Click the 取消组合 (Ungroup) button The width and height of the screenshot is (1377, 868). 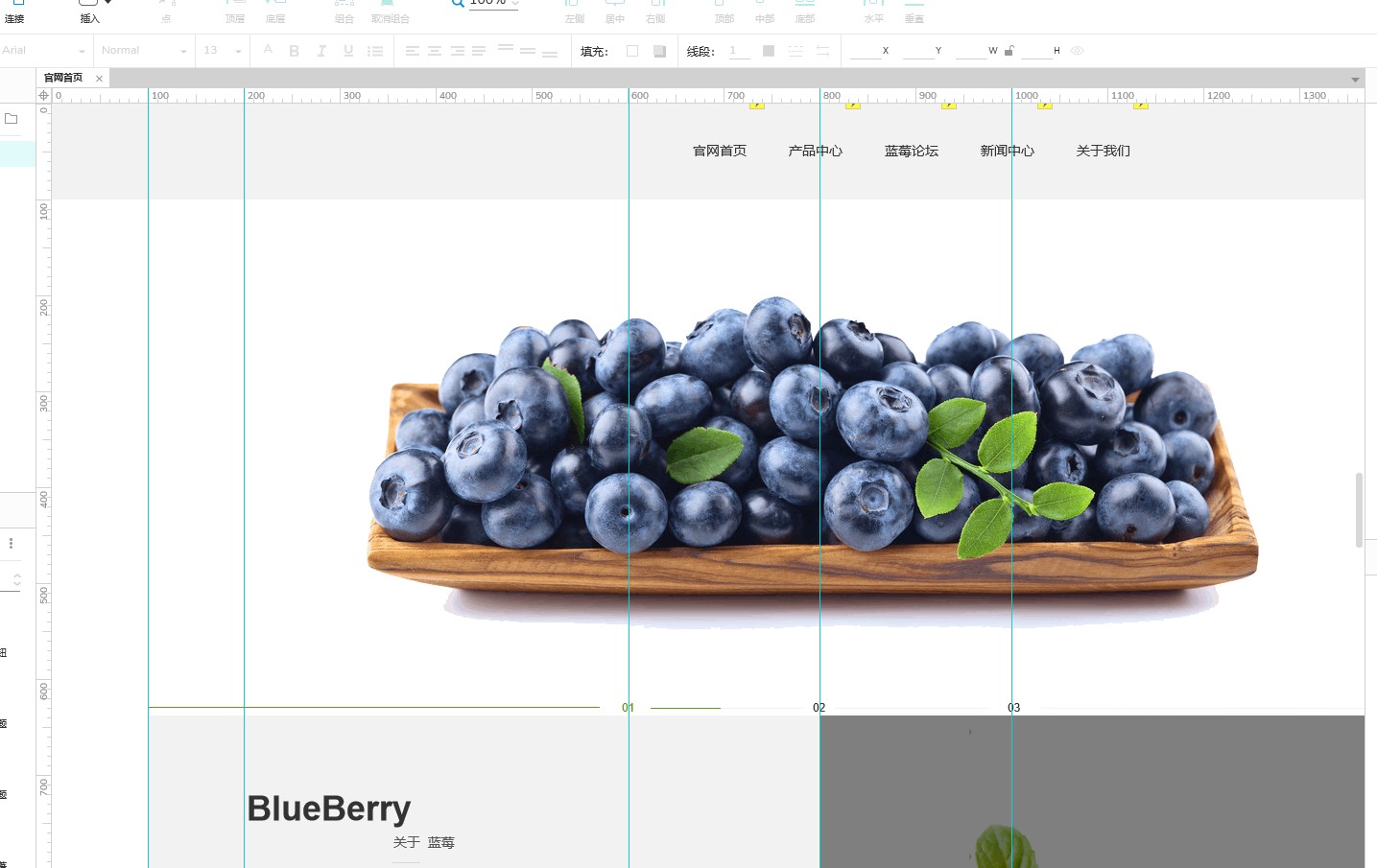click(390, 12)
